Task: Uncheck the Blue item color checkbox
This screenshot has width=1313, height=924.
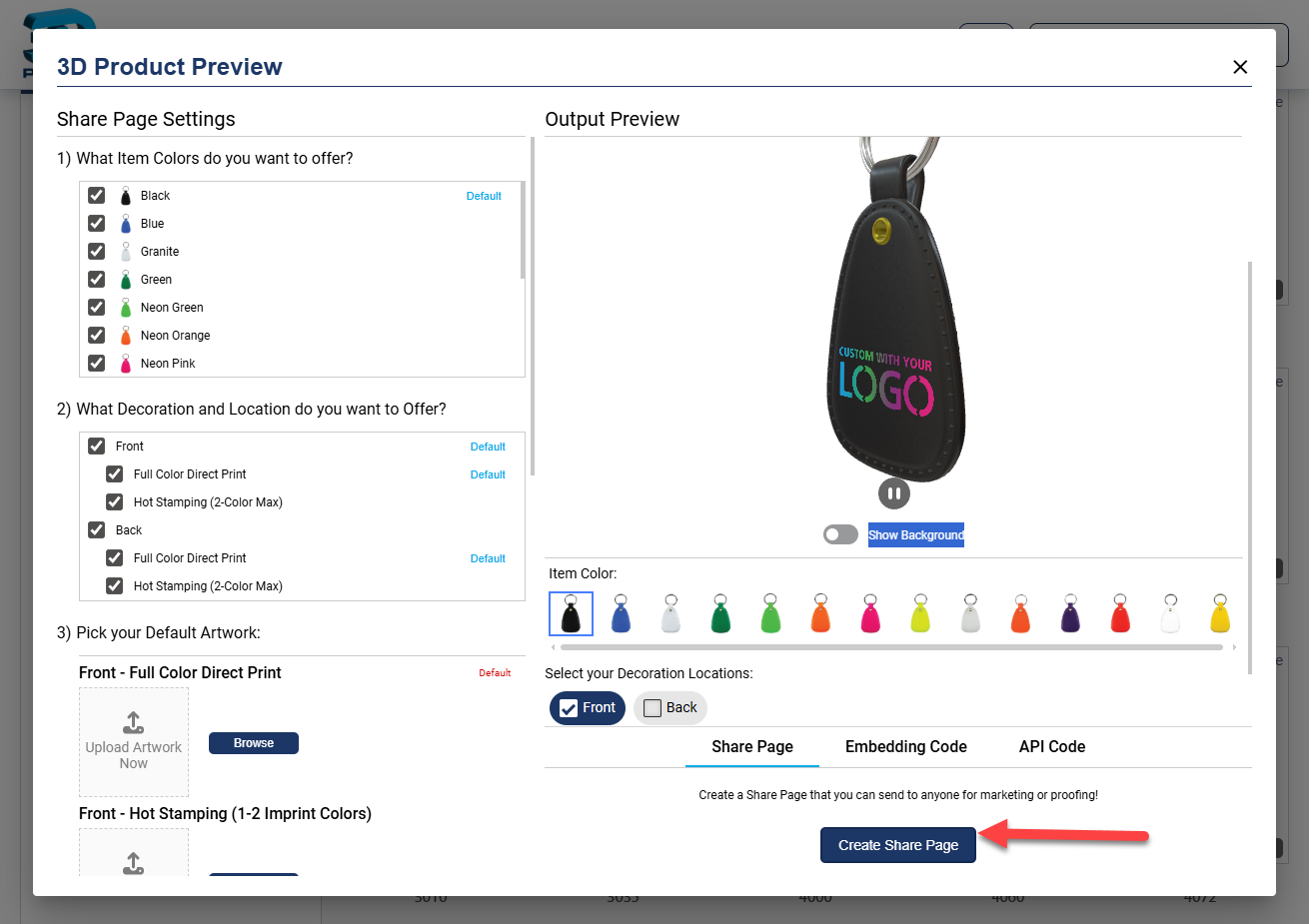Action: coord(97,224)
